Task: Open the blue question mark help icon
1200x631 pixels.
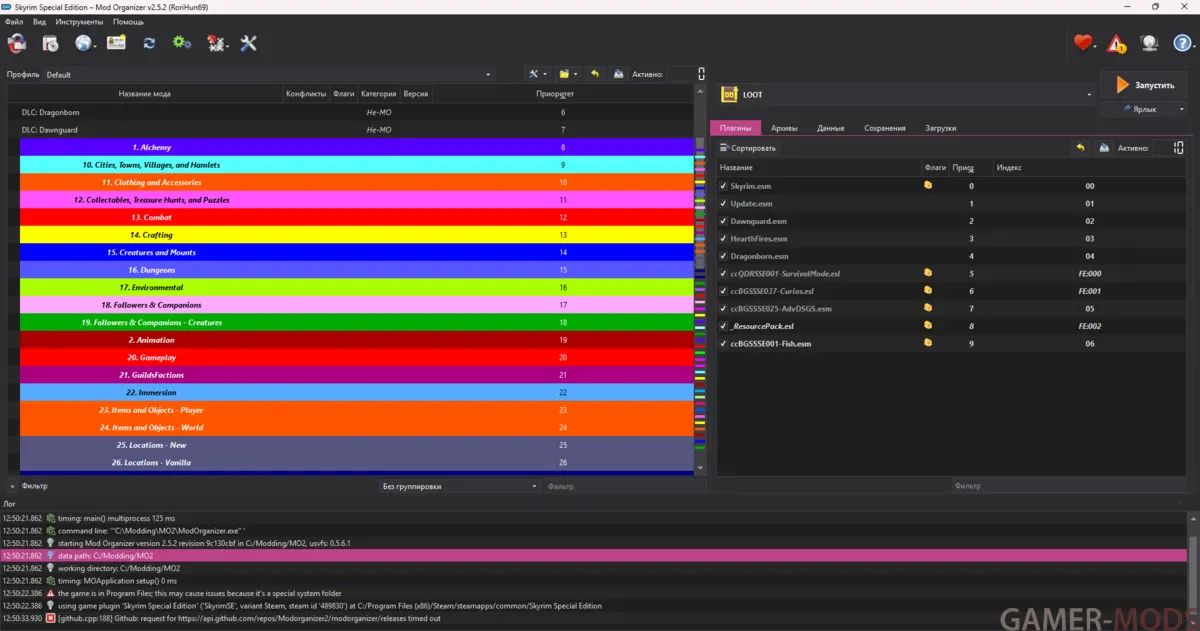Action: (x=1183, y=43)
